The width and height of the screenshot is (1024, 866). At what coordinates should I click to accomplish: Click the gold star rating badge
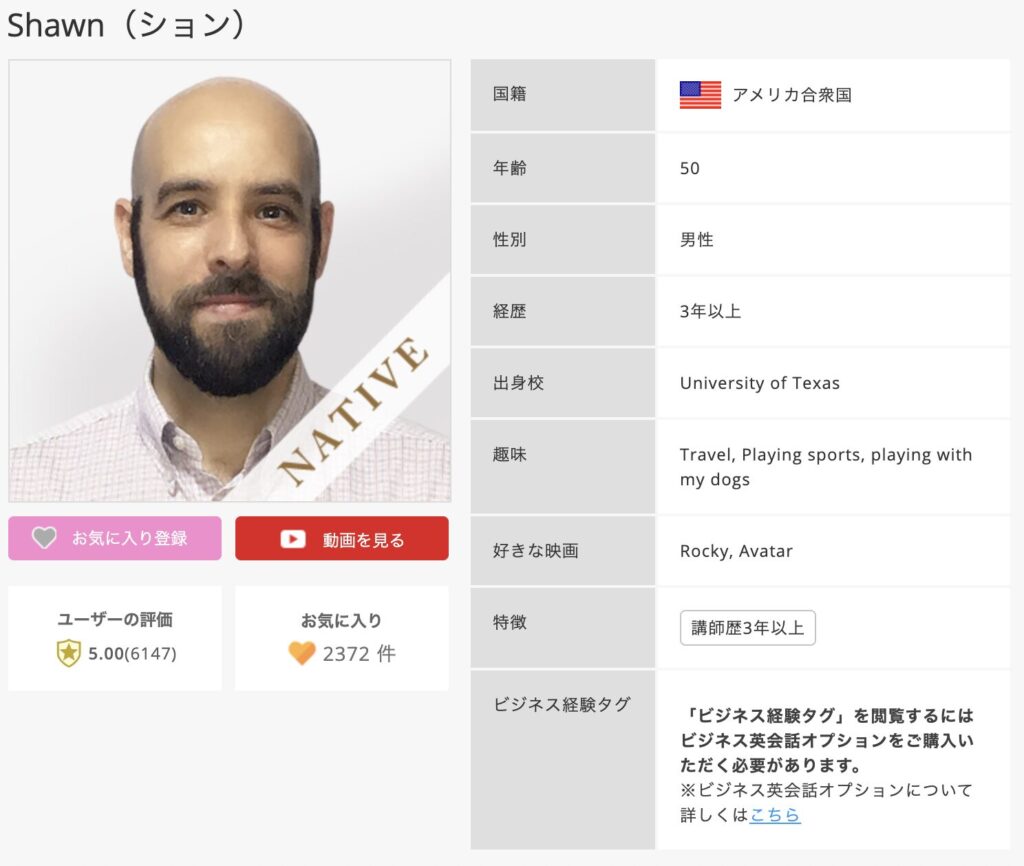click(x=69, y=653)
